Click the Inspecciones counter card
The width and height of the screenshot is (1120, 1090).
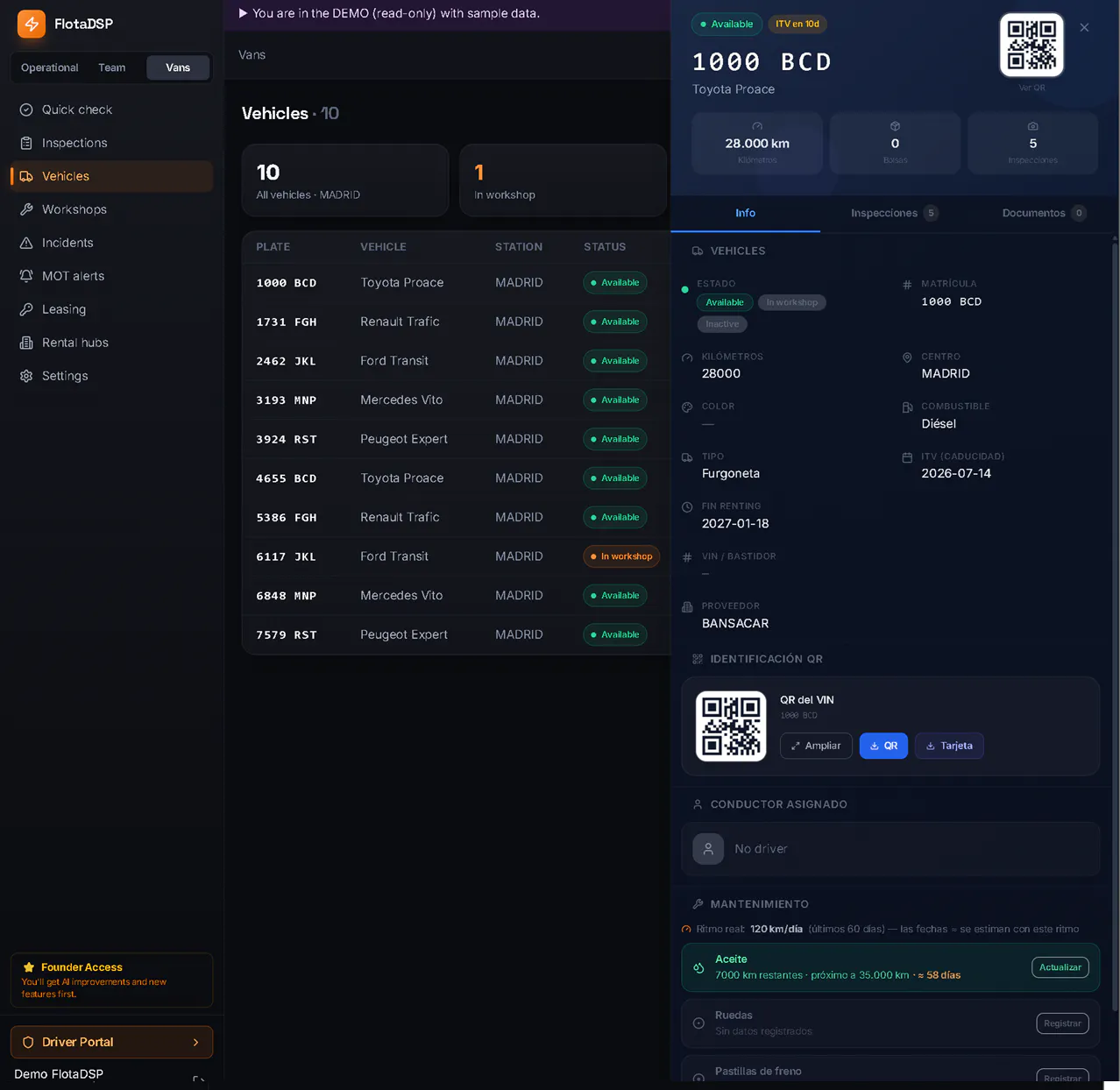(1032, 144)
